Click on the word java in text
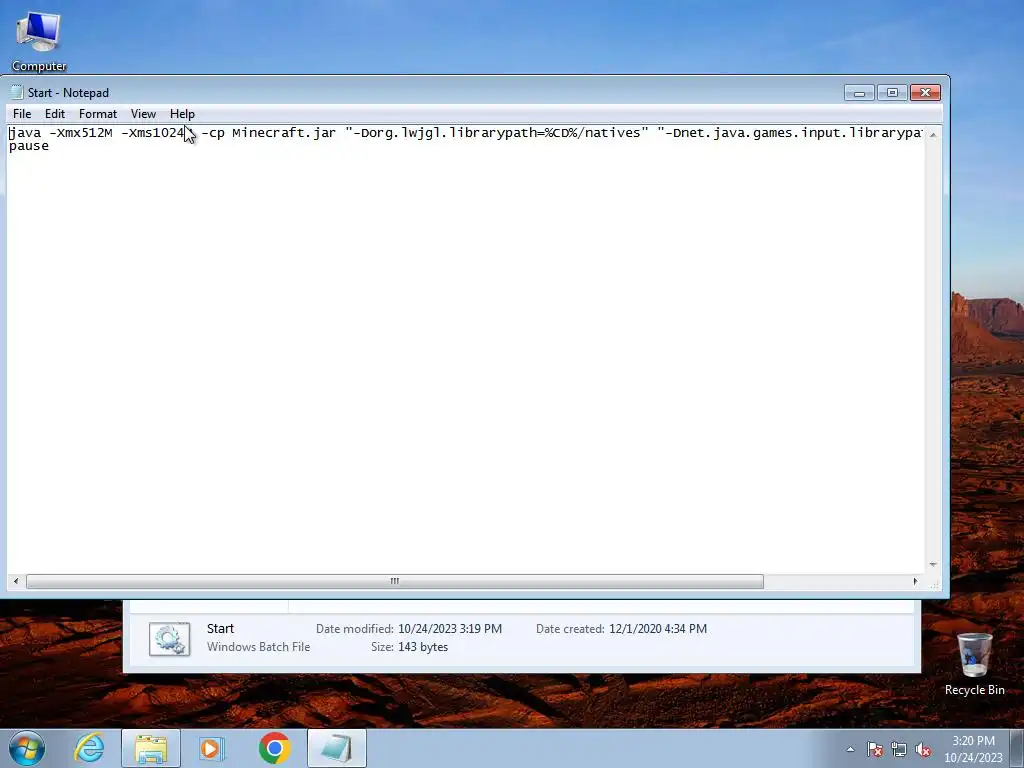This screenshot has height=768, width=1024. point(25,133)
